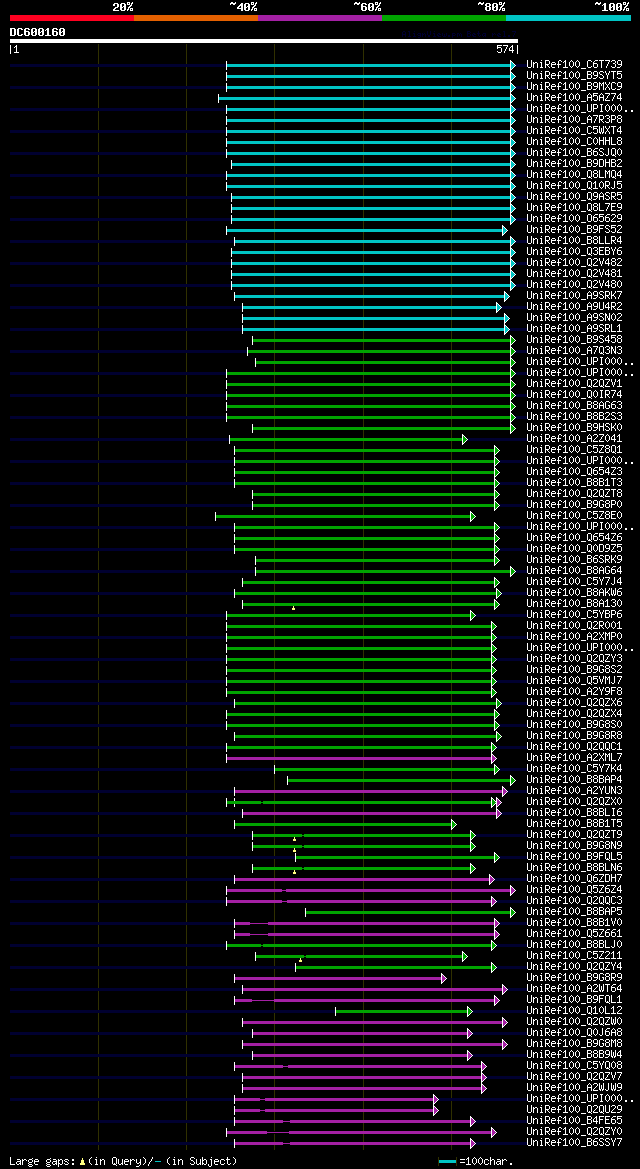Click the cyan ~100% identity legend segment

(x=568, y=17)
